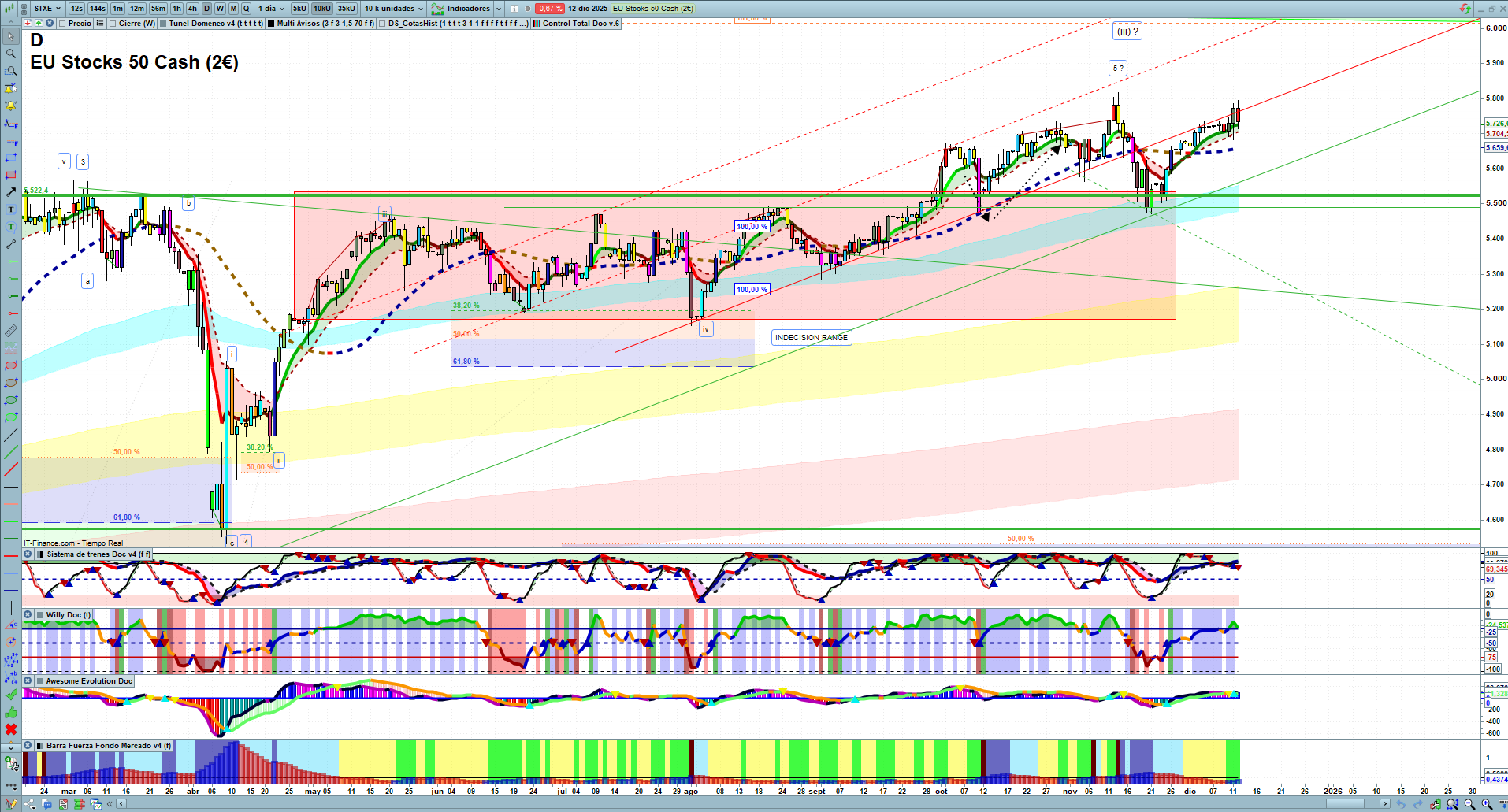Expand the '10 k unidades' dropdown
The image size is (1508, 812).
(x=393, y=9)
